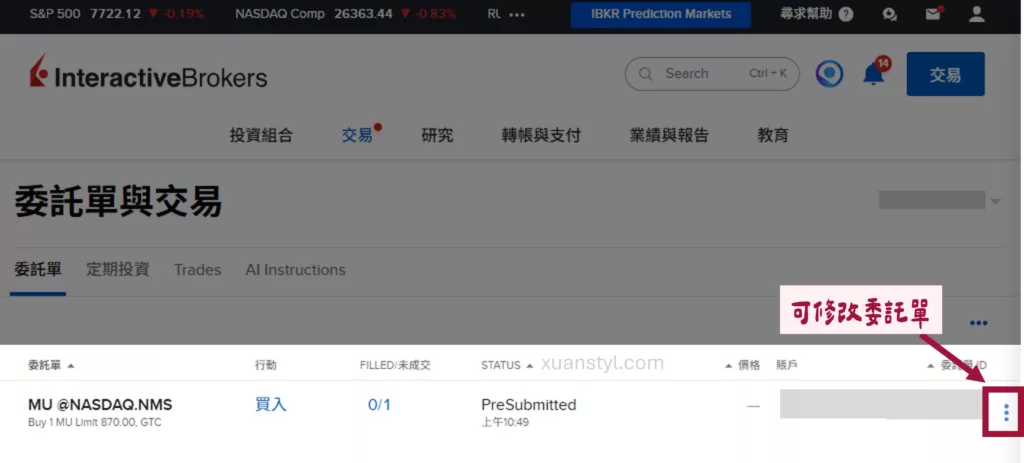Image resolution: width=1024 pixels, height=463 pixels.
Task: Click the 行動 column header
Action: pyautogui.click(x=265, y=365)
